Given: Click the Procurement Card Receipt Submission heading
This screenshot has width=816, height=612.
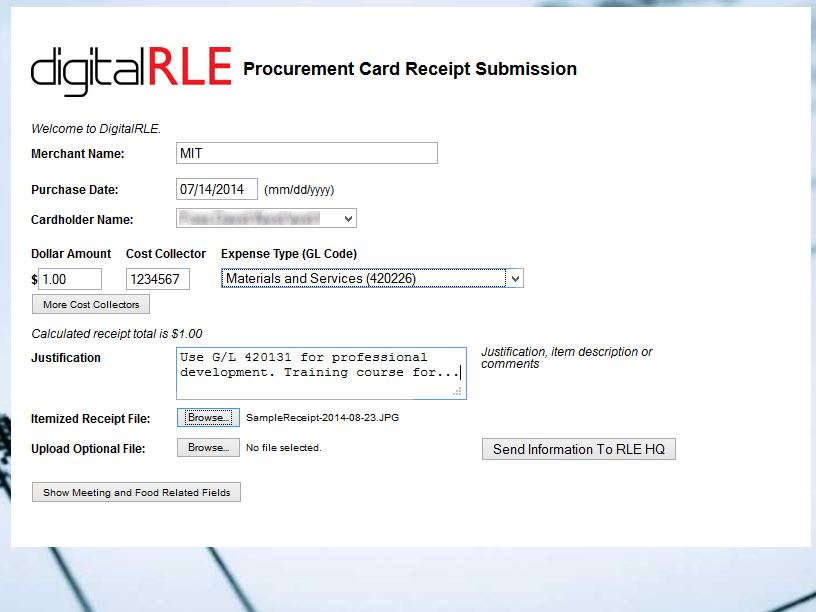Looking at the screenshot, I should pos(410,69).
